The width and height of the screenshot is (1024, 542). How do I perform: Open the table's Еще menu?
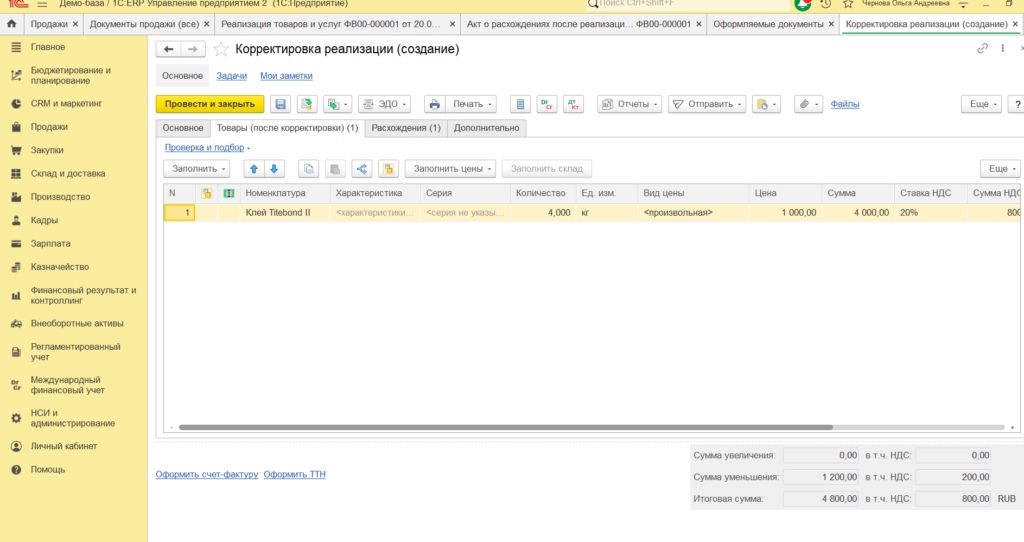click(x=1000, y=168)
